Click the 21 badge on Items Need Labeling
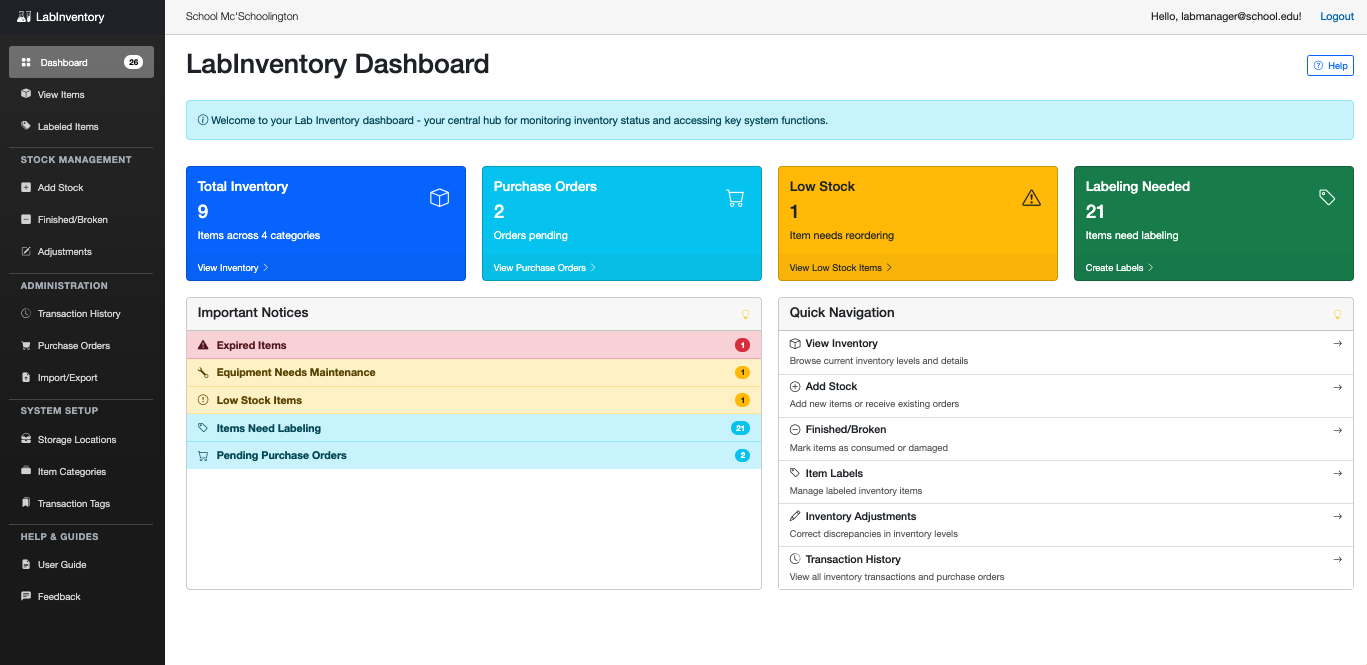Image resolution: width=1367 pixels, height=665 pixels. point(740,428)
